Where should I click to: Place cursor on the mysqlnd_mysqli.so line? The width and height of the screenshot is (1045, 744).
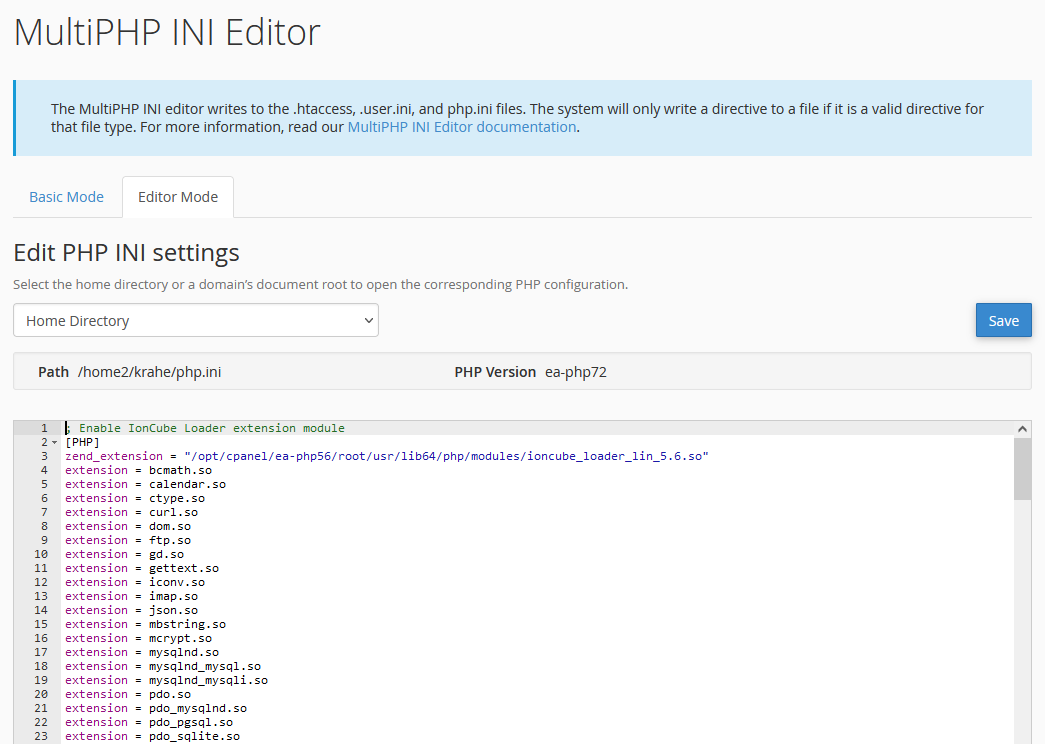tap(166, 680)
